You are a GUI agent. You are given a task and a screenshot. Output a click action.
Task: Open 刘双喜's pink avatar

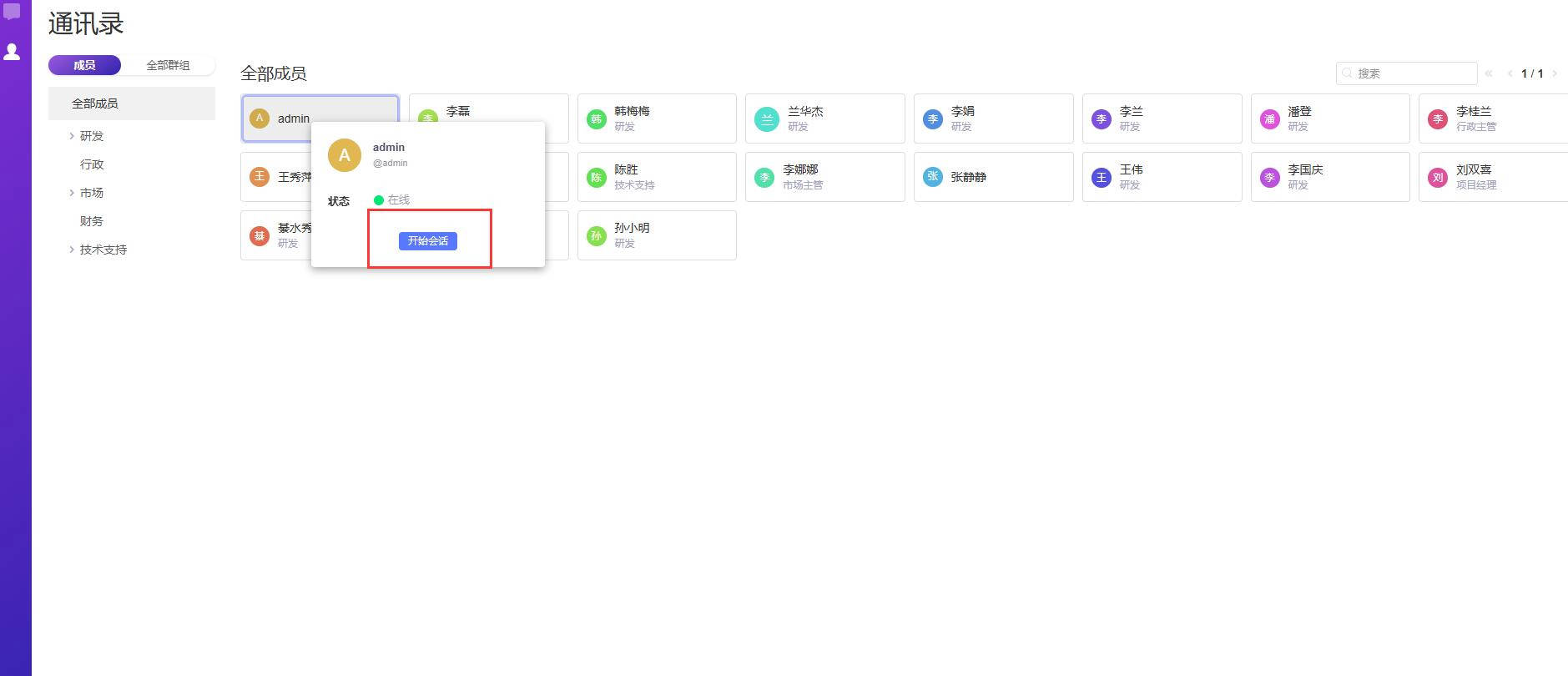pos(1437,177)
